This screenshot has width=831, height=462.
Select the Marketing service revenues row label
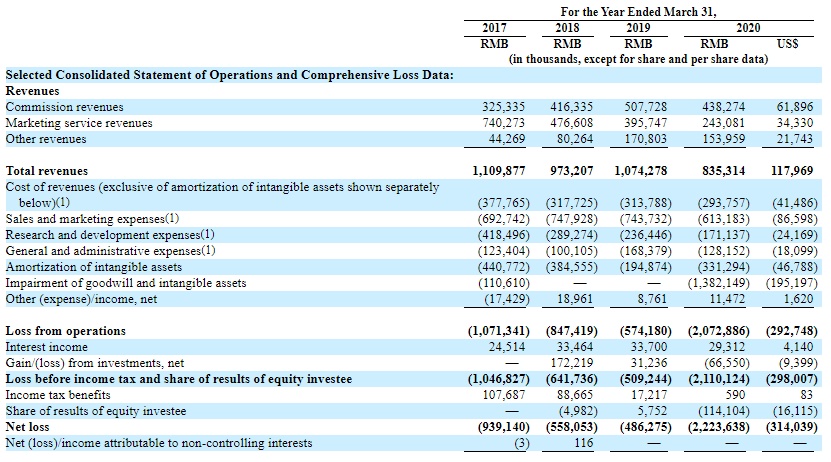coord(80,122)
